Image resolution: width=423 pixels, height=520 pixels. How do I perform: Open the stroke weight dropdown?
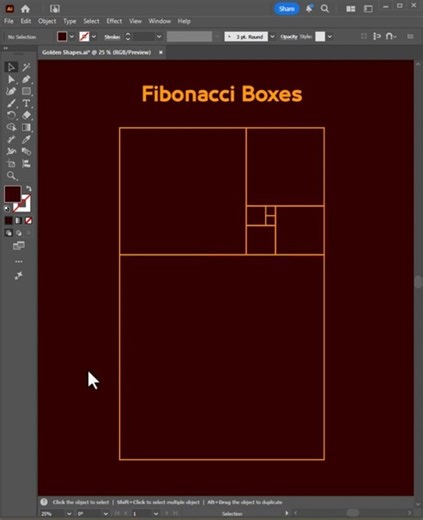pyautogui.click(x=159, y=37)
